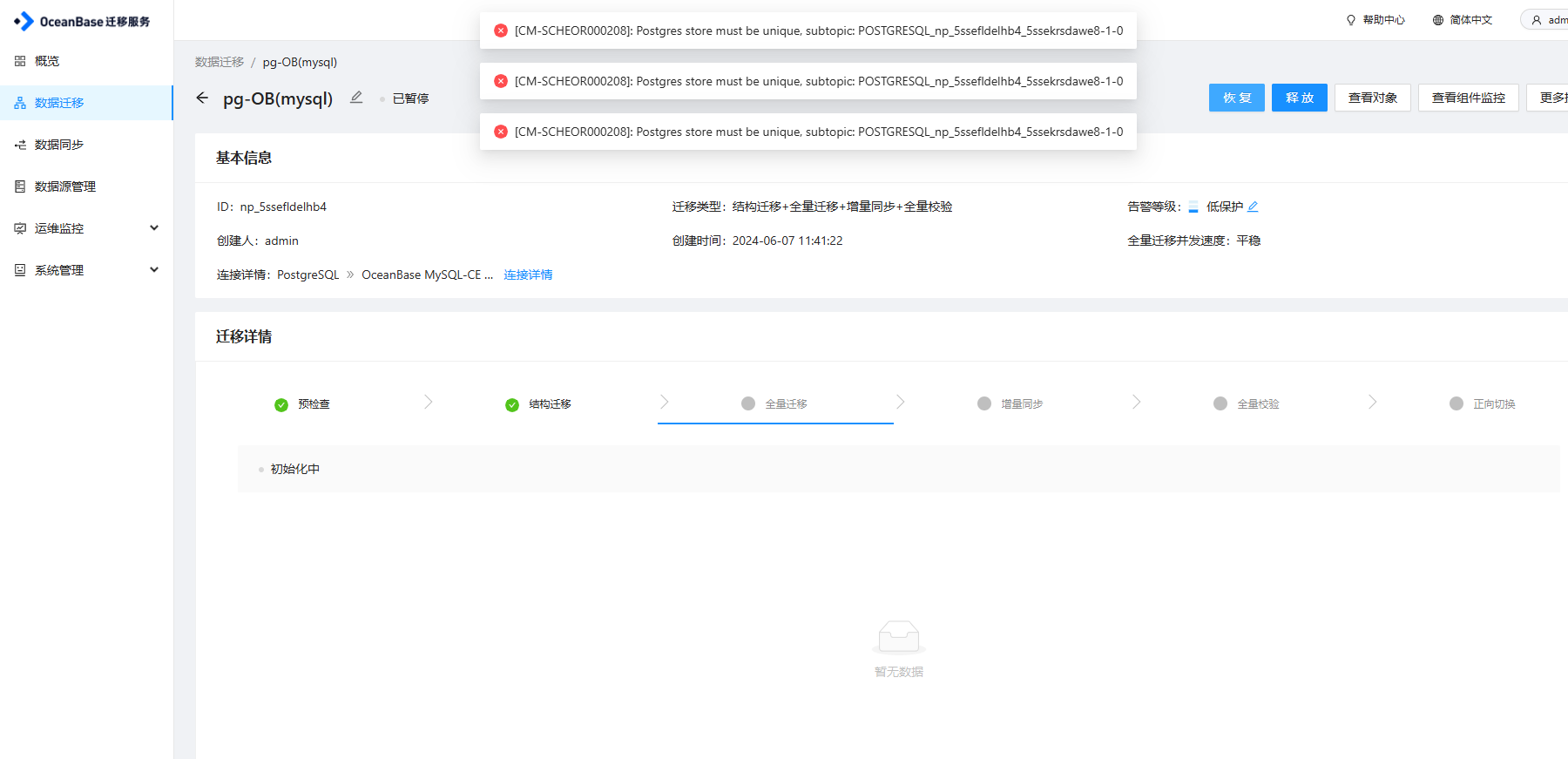Click the first error notification's red icon
Viewport: 1568px width, 759px height.
[501, 30]
